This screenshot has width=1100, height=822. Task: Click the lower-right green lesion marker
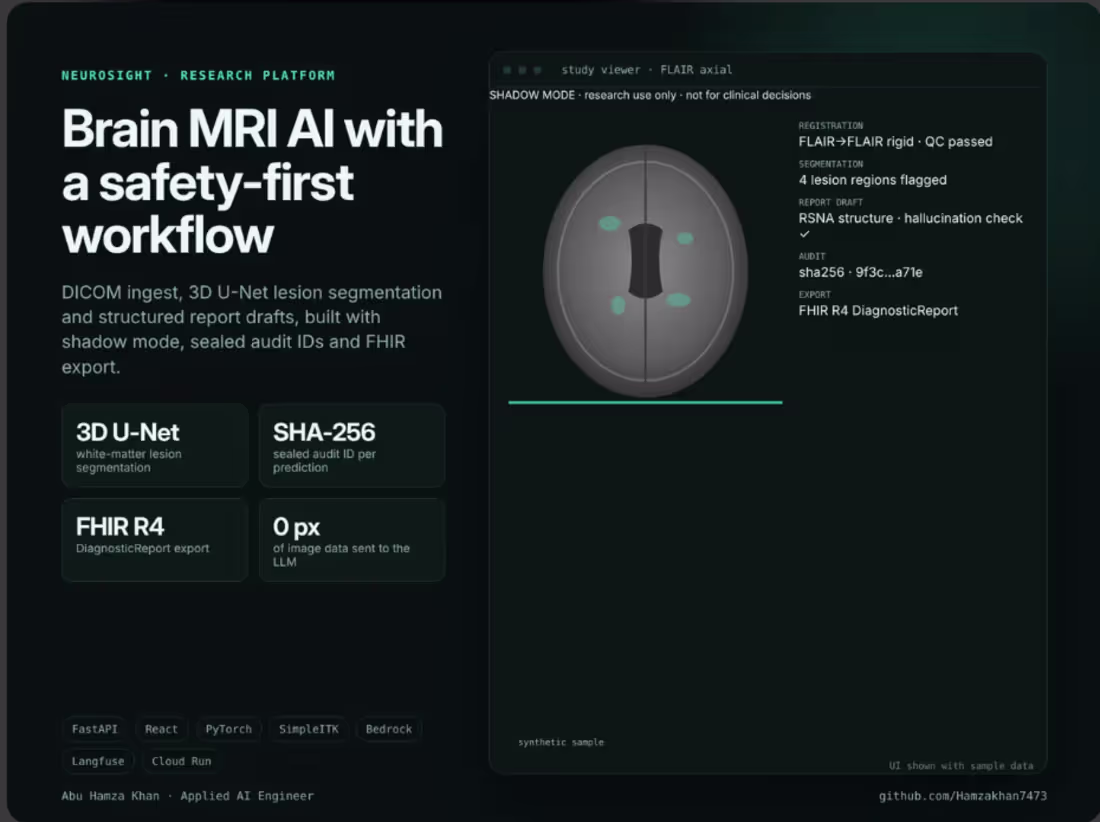[678, 300]
